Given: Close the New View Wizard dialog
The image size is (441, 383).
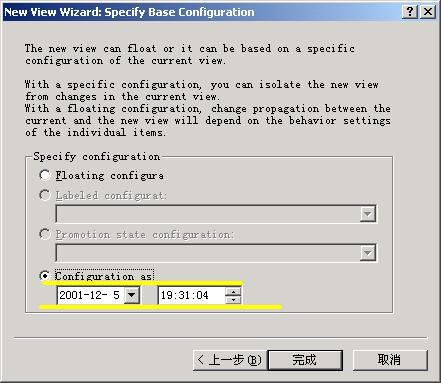Looking at the screenshot, I should [428, 12].
